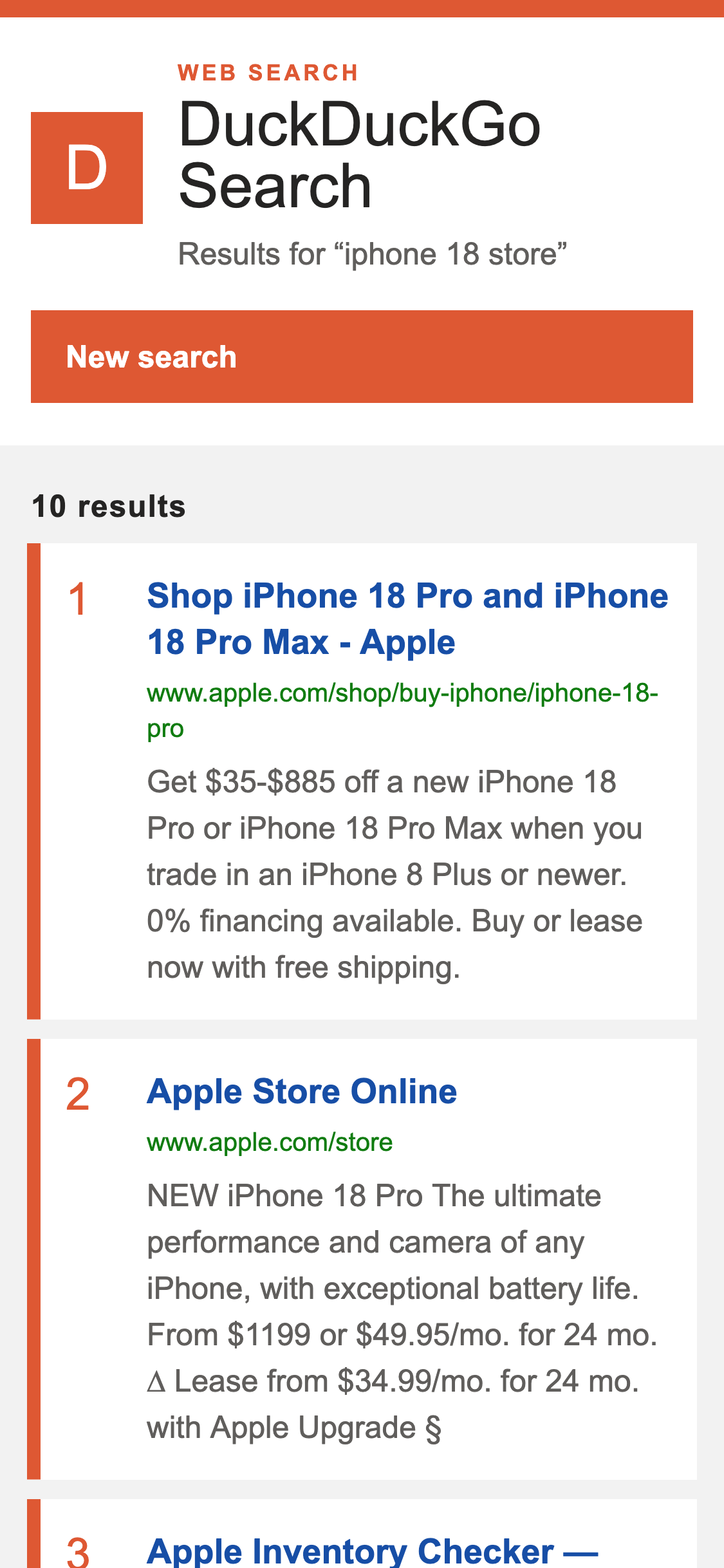Click the orange left border of first result card

click(33, 781)
